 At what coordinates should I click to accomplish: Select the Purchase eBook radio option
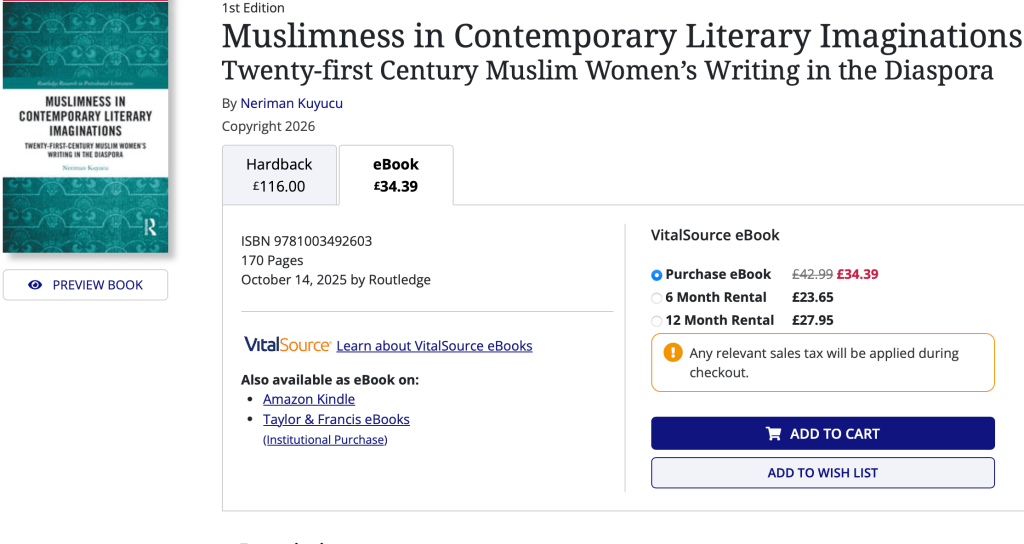(656, 275)
